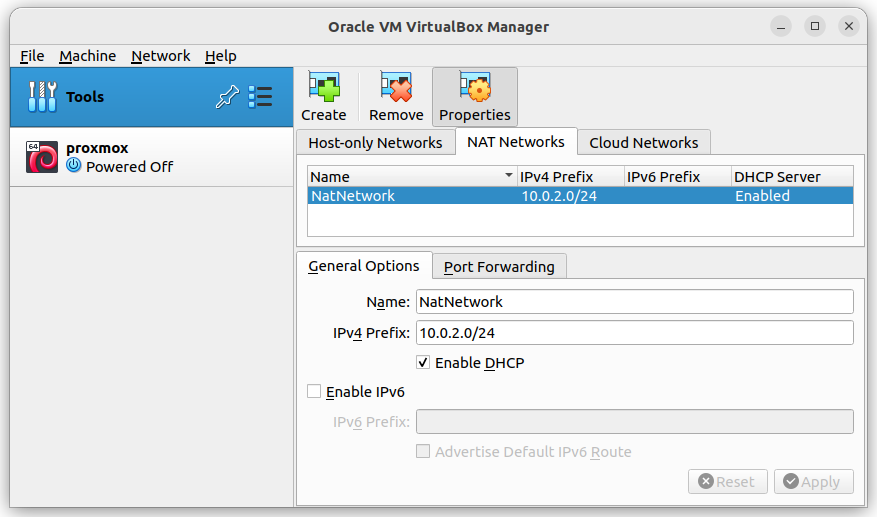Viewport: 877px width, 517px height.
Task: Sort by the Name column header
Action: tap(411, 177)
